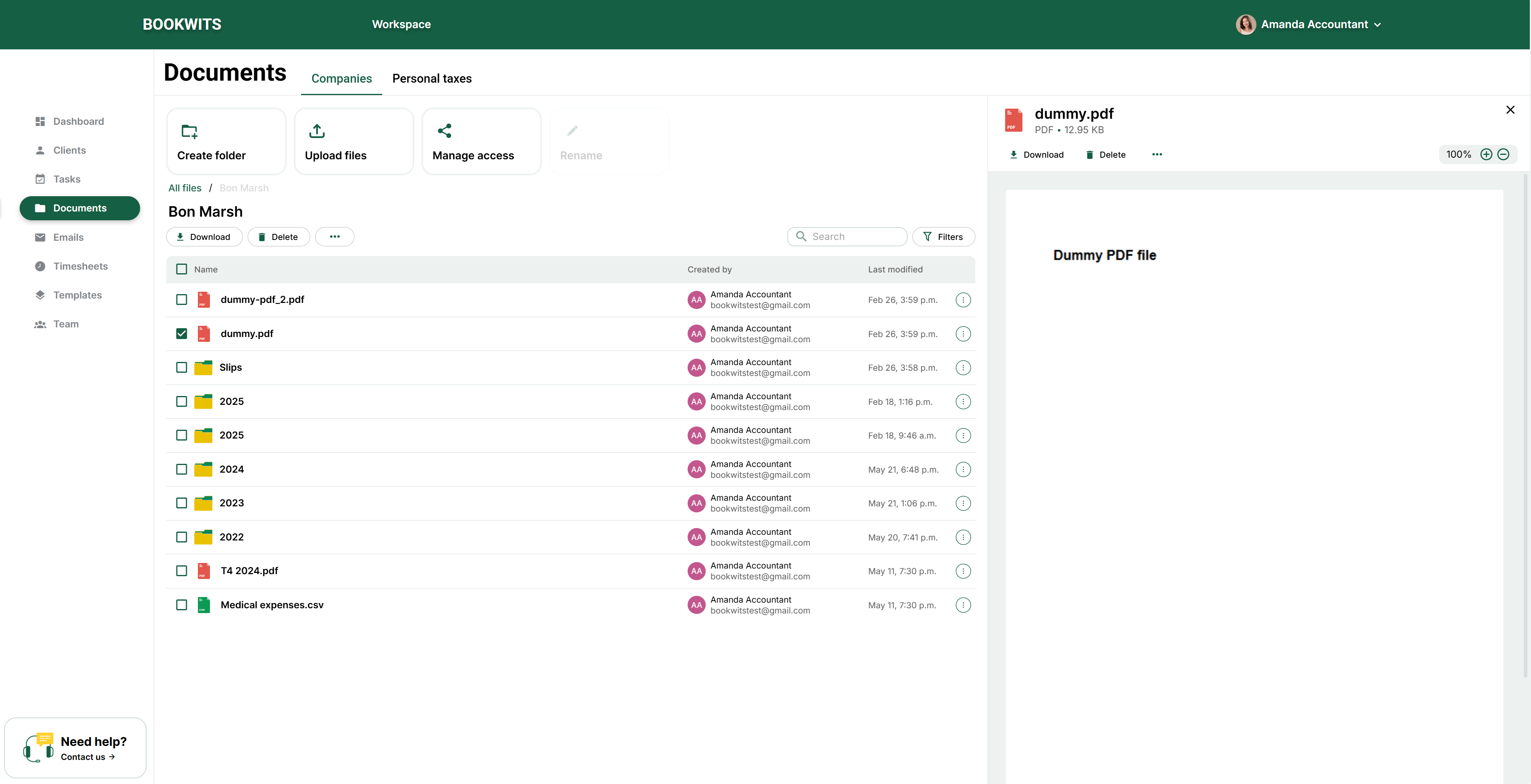The width and height of the screenshot is (1531, 784).
Task: Uncheck the dummy.pdf checkbox
Action: pos(181,334)
